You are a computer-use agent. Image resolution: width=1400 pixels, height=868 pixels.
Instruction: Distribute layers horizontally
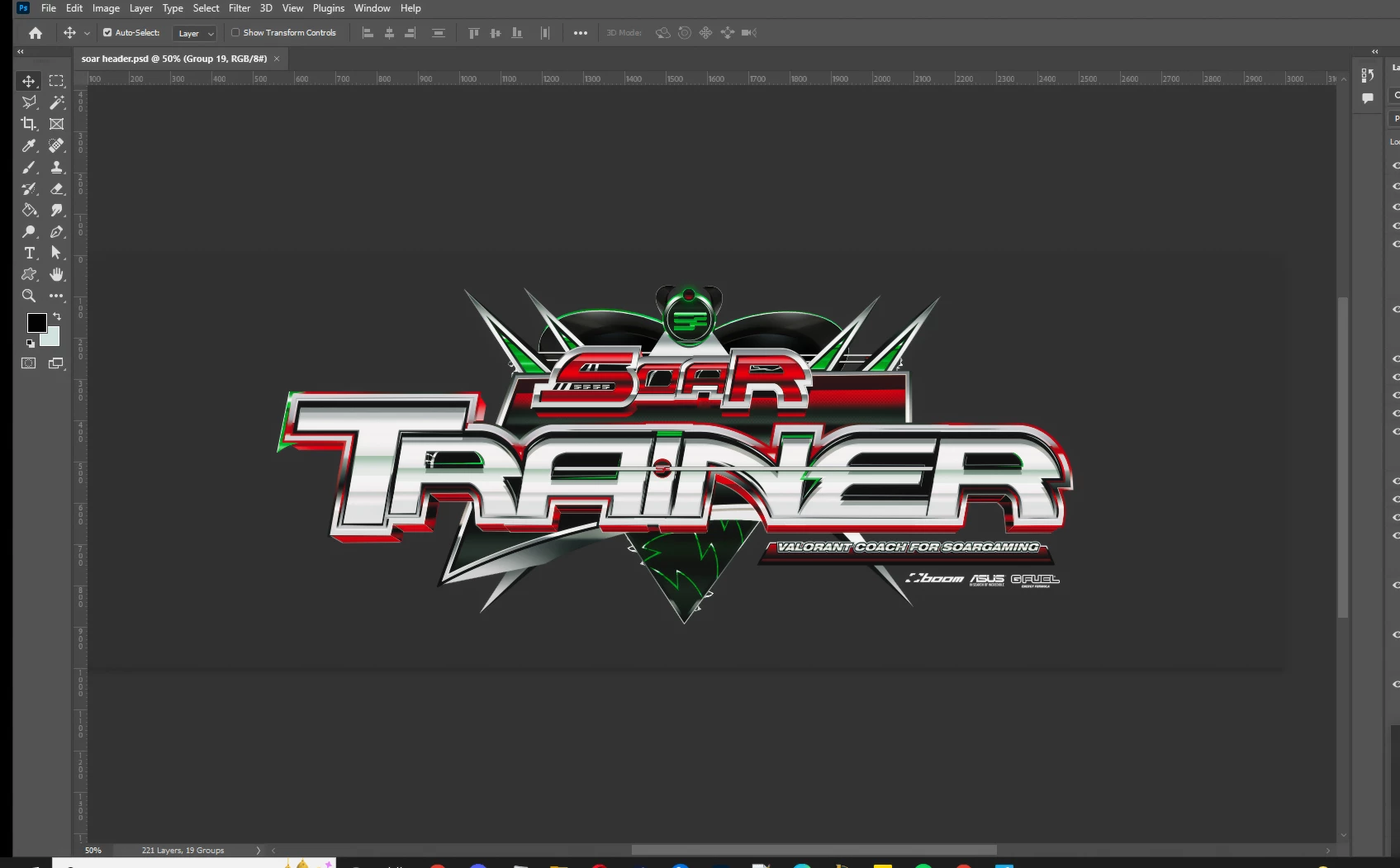coord(545,33)
